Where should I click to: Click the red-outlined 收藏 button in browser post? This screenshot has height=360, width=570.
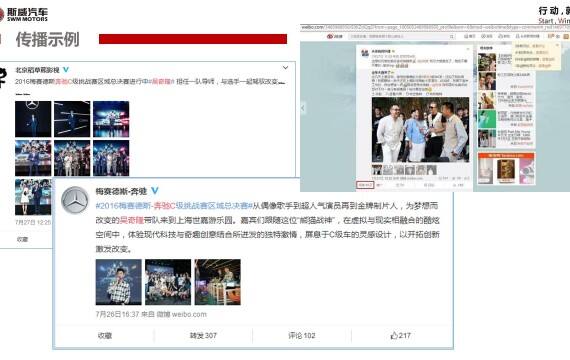pyautogui.click(x=365, y=185)
